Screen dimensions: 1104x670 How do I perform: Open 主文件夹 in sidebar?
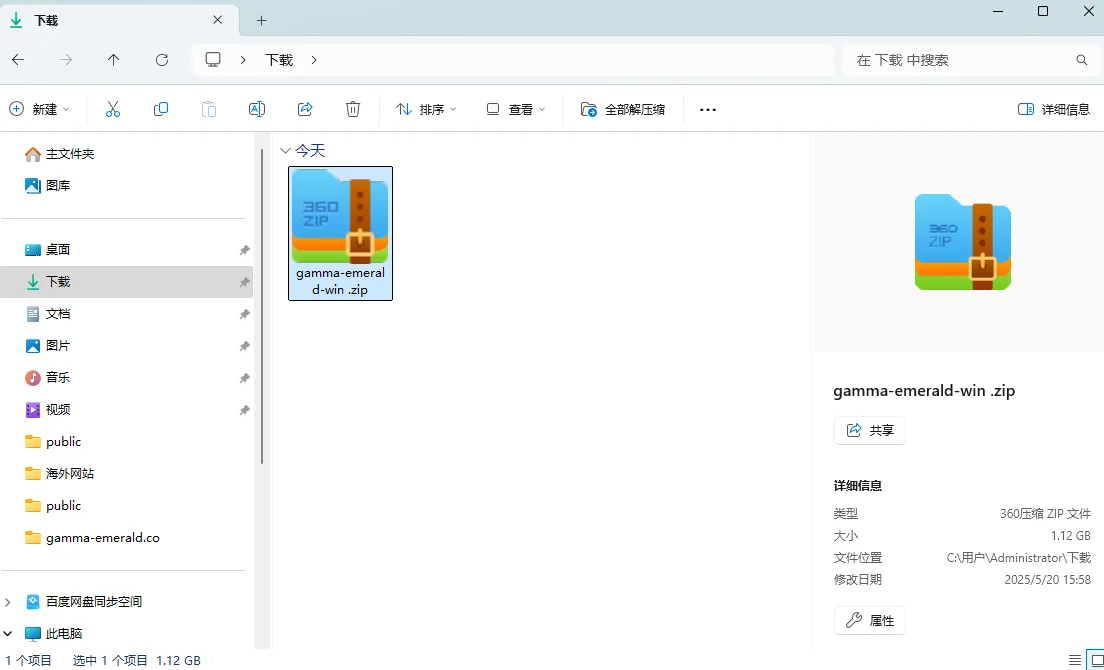pyautogui.click(x=59, y=153)
